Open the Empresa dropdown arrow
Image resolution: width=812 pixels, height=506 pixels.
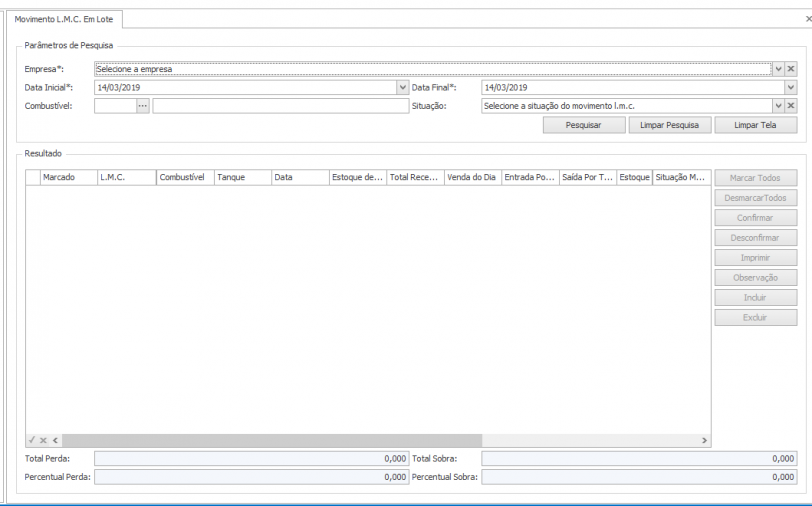point(778,69)
